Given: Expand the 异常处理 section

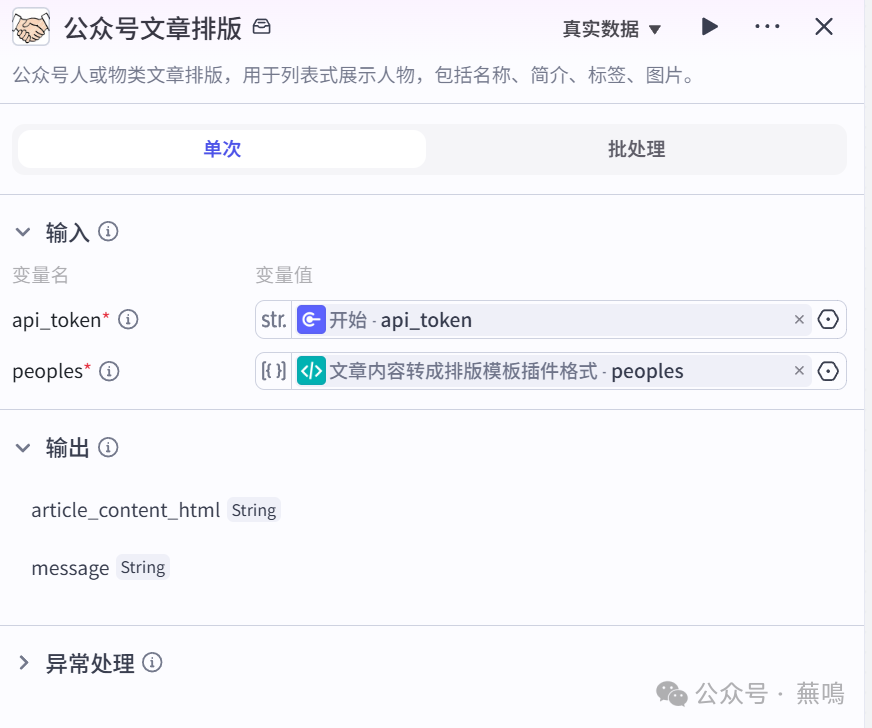Looking at the screenshot, I should coord(23,662).
